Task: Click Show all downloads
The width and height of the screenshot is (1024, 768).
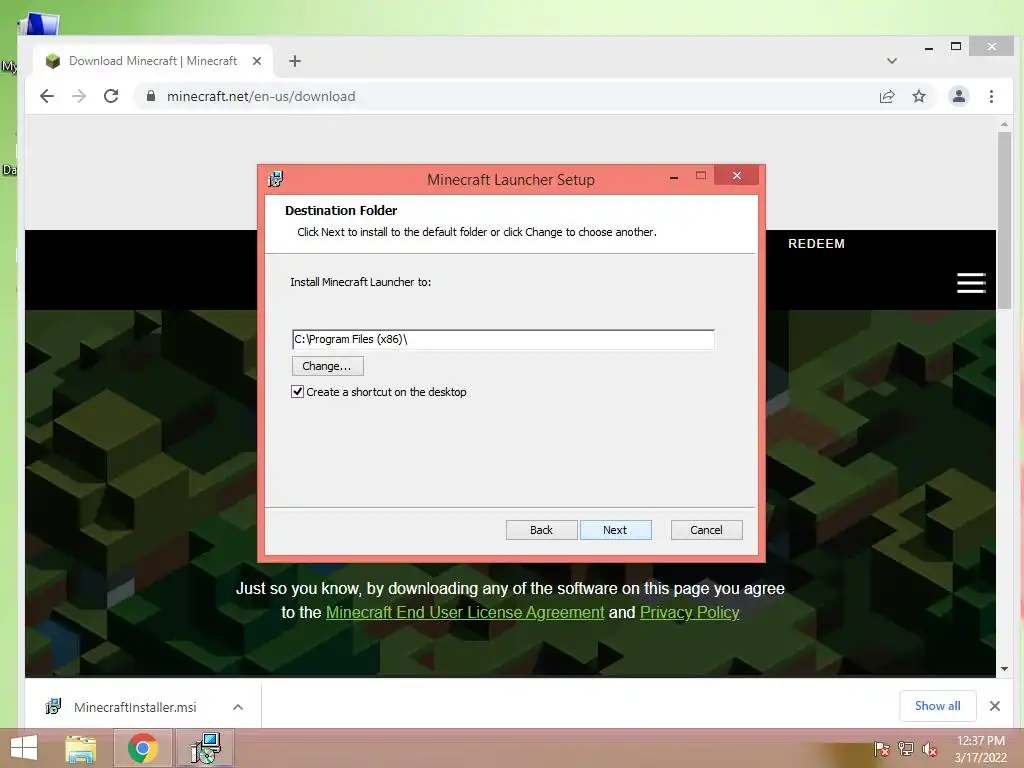Action: pyautogui.click(x=938, y=706)
